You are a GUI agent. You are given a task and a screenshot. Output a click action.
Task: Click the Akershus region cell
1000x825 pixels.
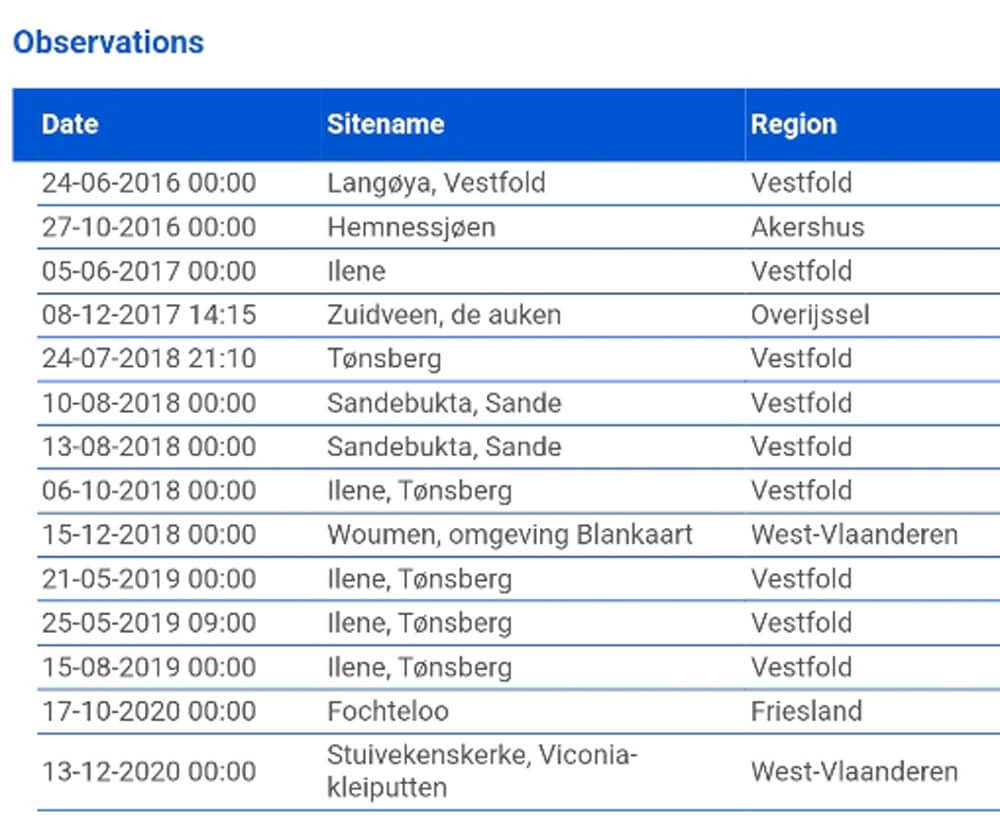(x=807, y=228)
